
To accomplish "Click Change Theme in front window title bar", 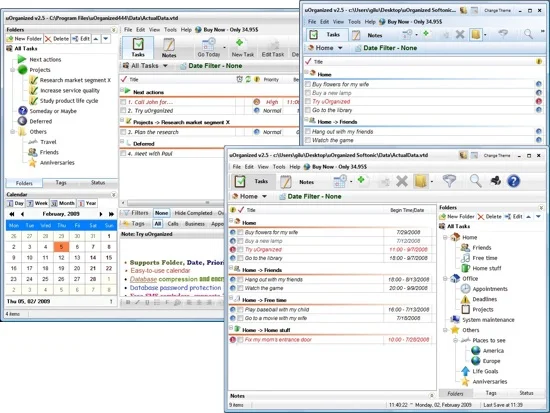I will [x=497, y=155].
